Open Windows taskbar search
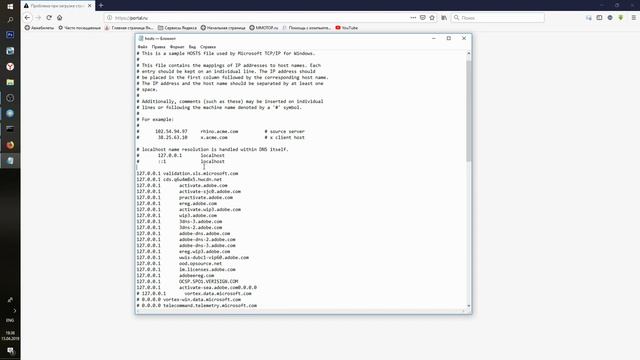Screen dimensions: 640x360 10,20
